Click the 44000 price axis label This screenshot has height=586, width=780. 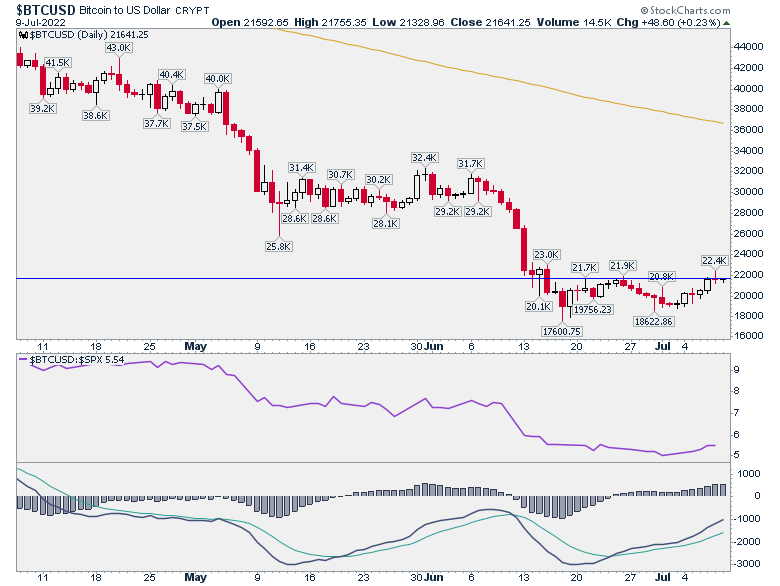coord(749,47)
